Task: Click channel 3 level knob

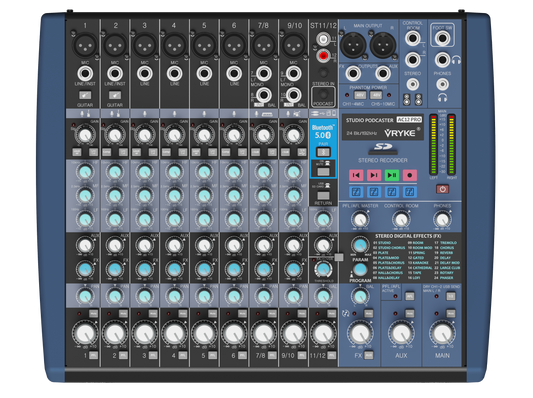Action: click(145, 333)
